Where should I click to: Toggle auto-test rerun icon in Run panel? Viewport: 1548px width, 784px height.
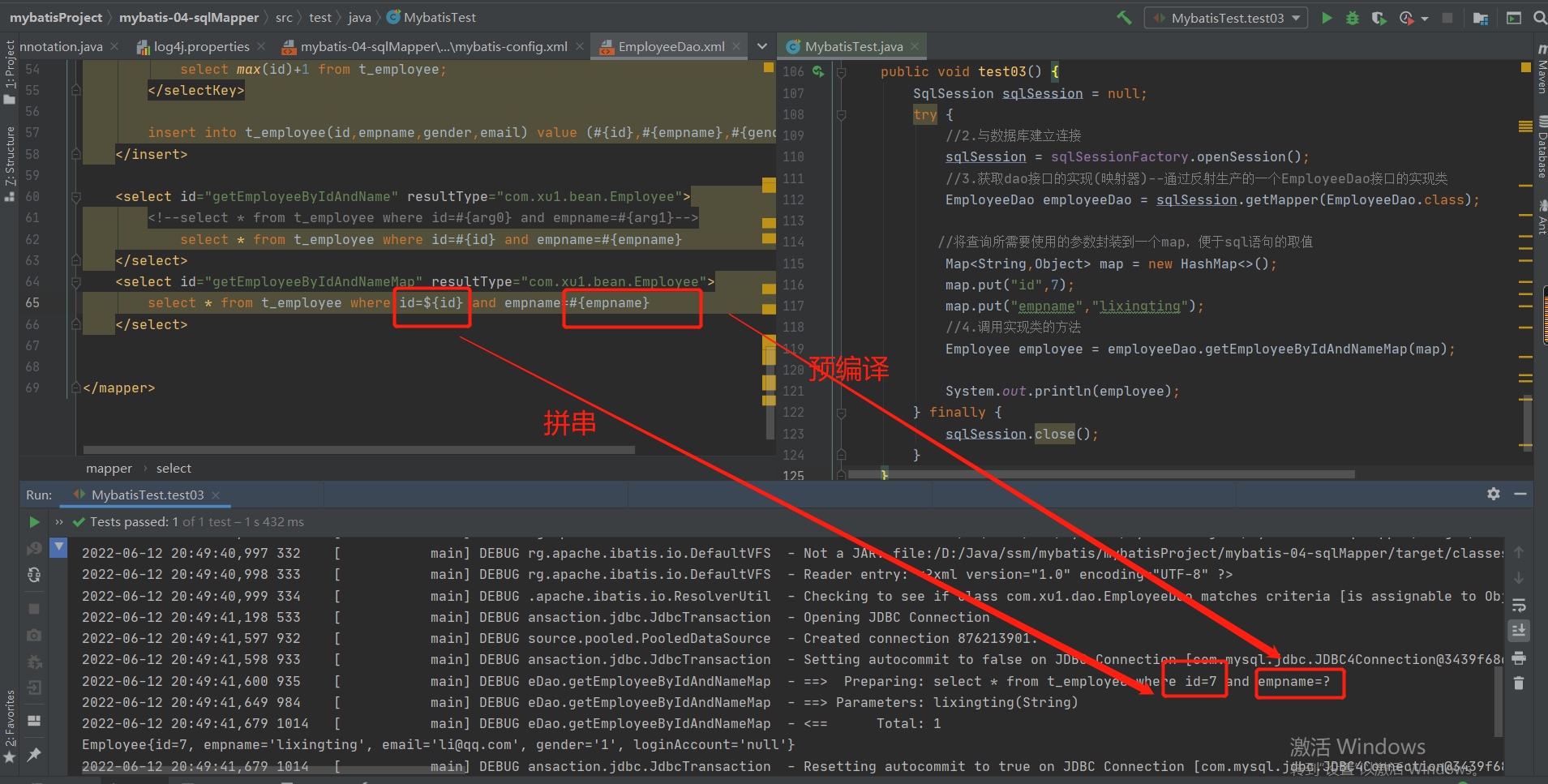point(34,575)
